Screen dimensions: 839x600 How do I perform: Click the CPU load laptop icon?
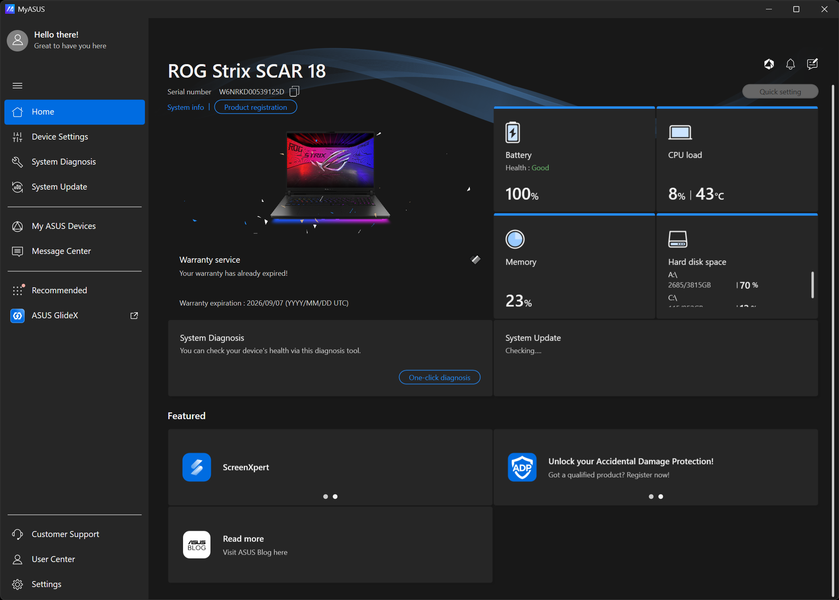pos(680,132)
